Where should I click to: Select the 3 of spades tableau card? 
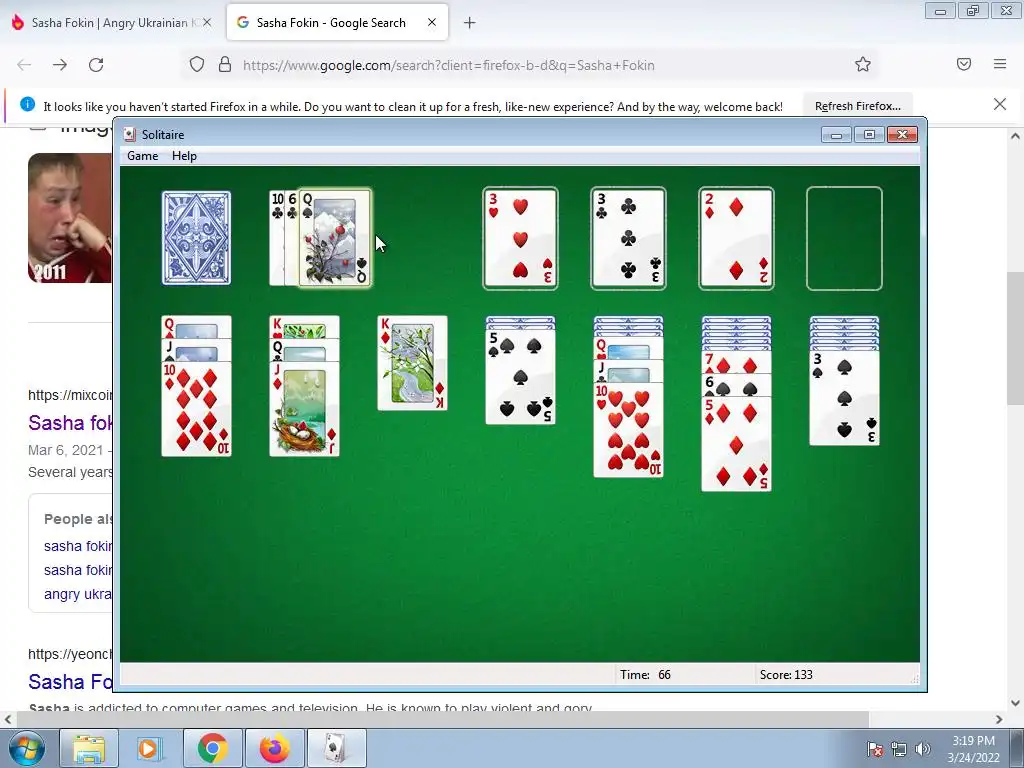[844, 398]
